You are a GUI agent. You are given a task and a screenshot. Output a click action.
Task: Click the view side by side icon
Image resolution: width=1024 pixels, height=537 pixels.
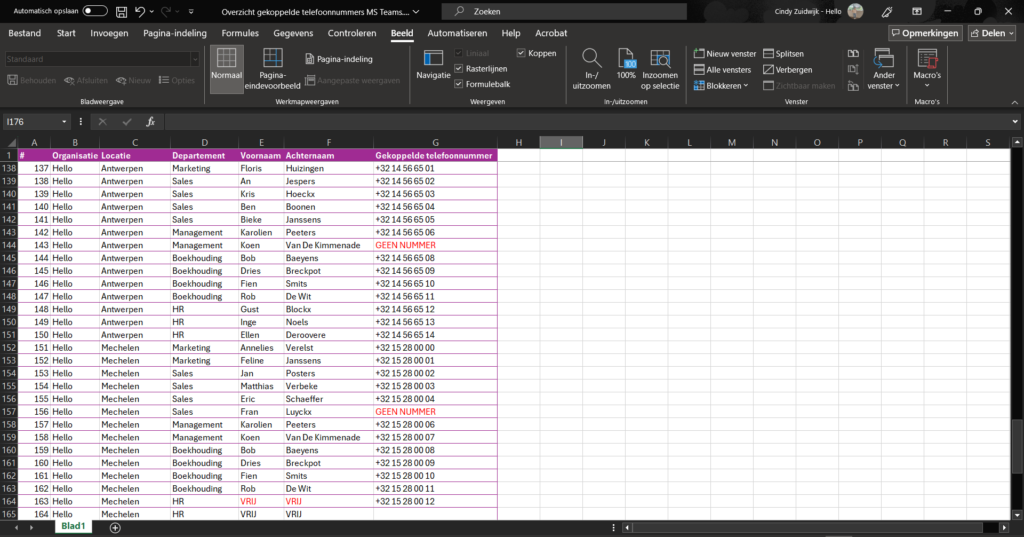[853, 54]
